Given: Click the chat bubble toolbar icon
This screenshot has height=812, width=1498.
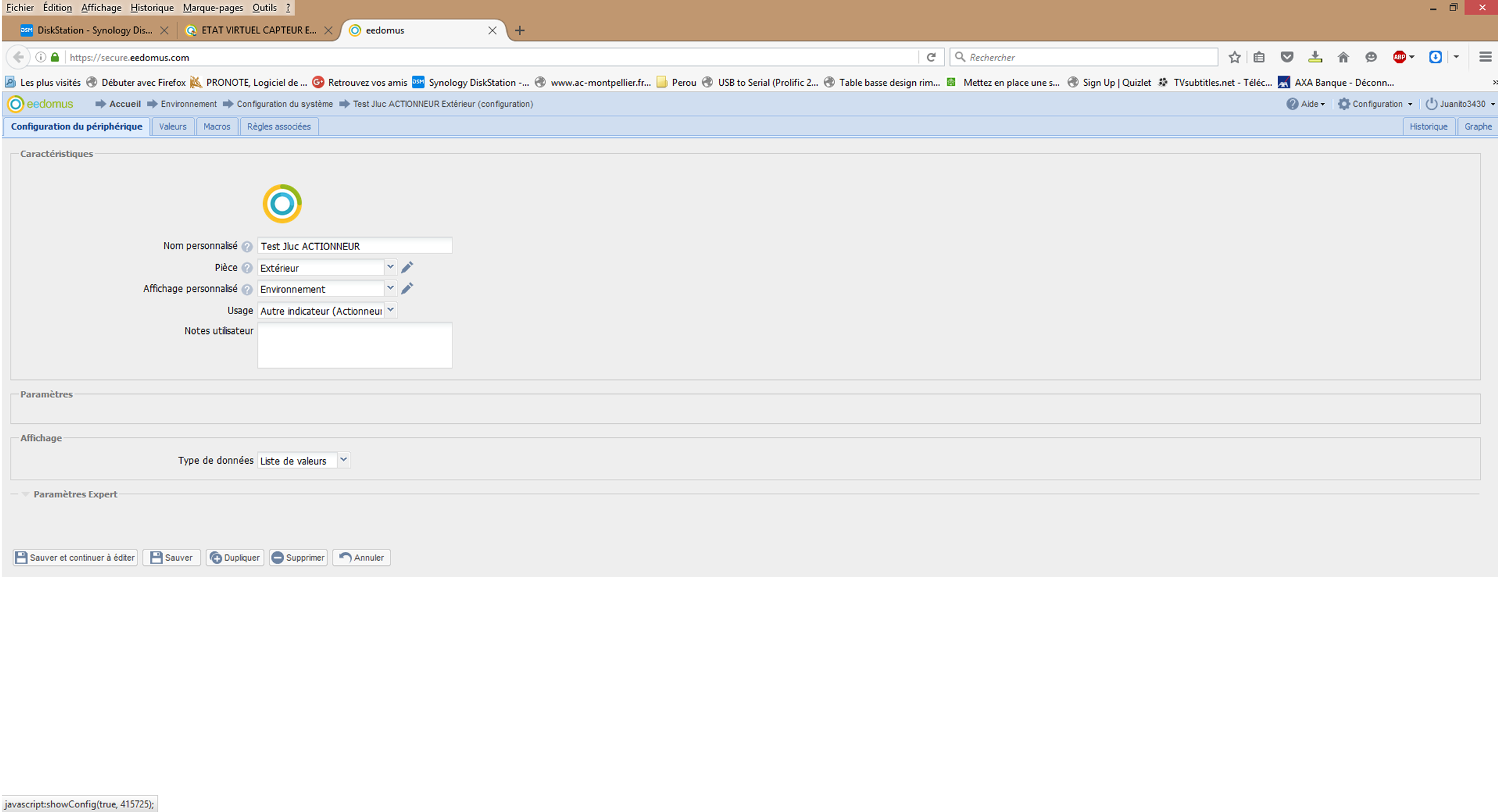Looking at the screenshot, I should coord(1371,57).
